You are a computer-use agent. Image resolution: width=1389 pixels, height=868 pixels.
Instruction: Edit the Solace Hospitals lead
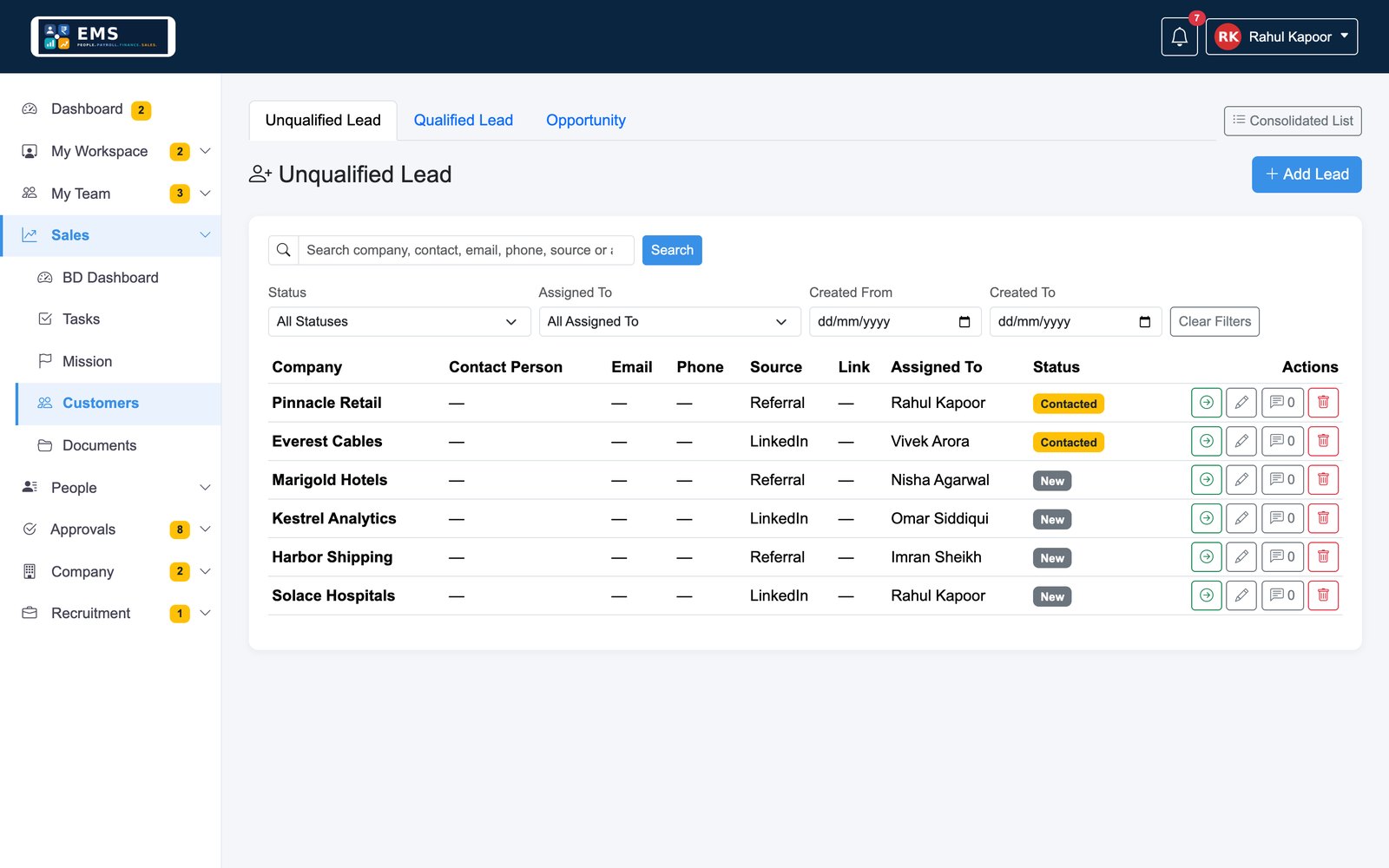[1241, 595]
